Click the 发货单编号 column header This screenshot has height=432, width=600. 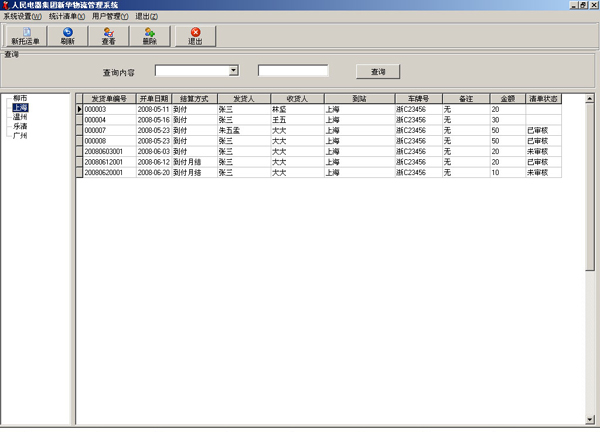point(108,99)
